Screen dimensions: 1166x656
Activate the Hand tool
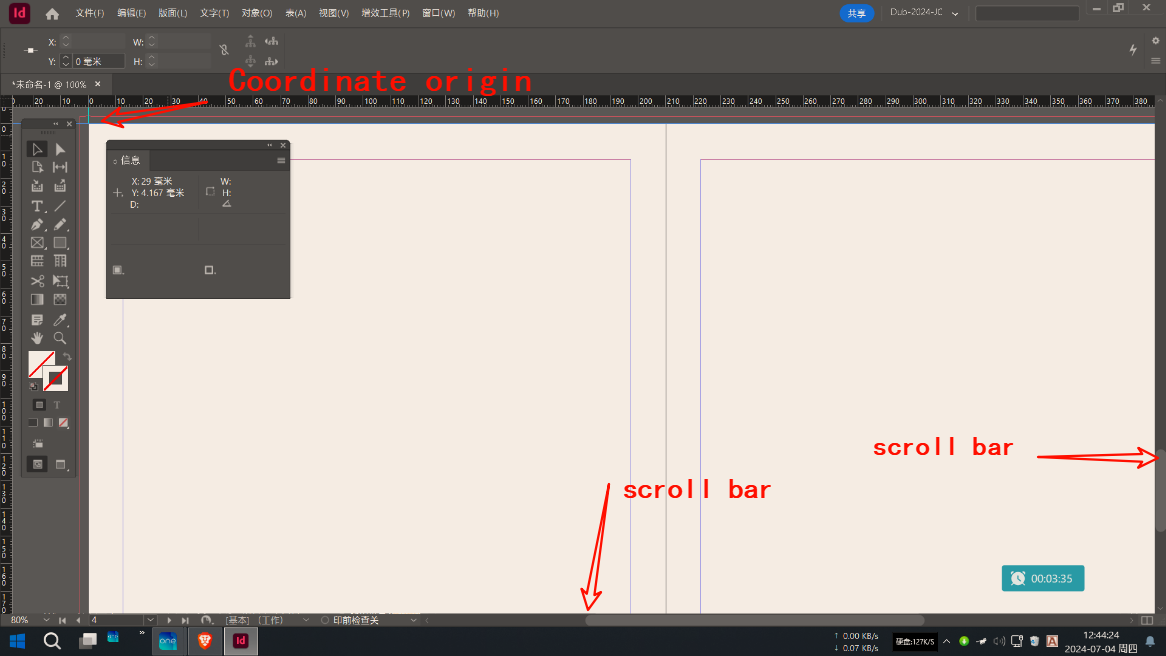[37, 338]
